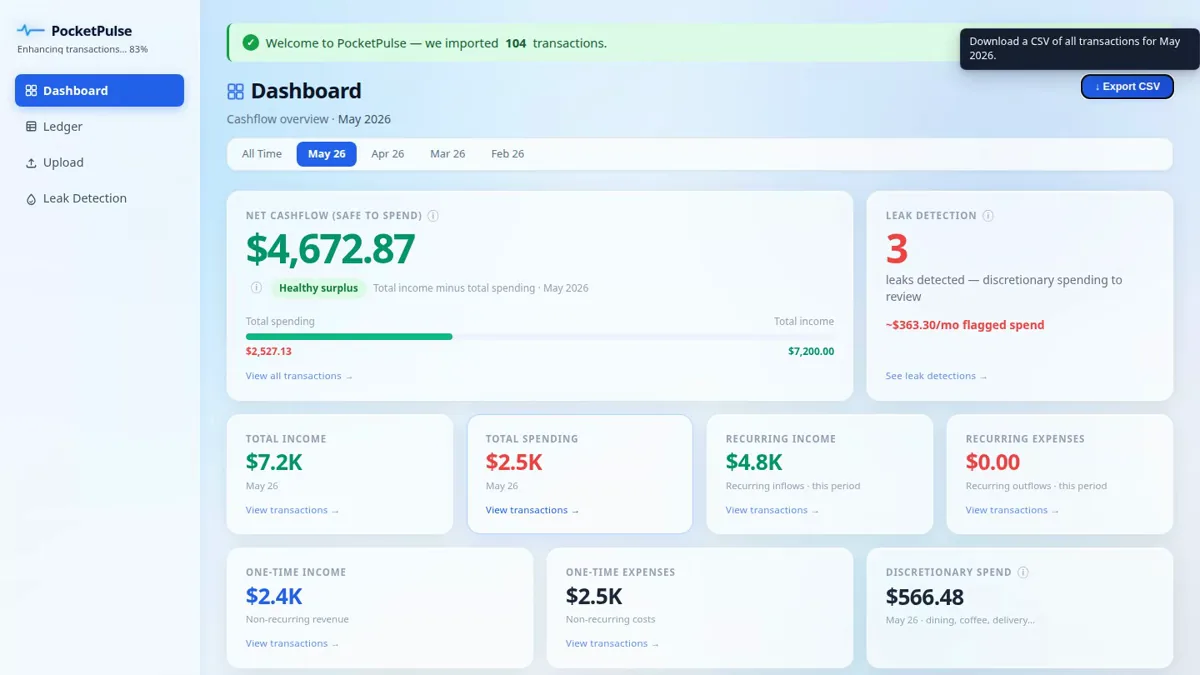Click the Enhancing transactions 83% status text
The width and height of the screenshot is (1200, 675).
(x=83, y=49)
